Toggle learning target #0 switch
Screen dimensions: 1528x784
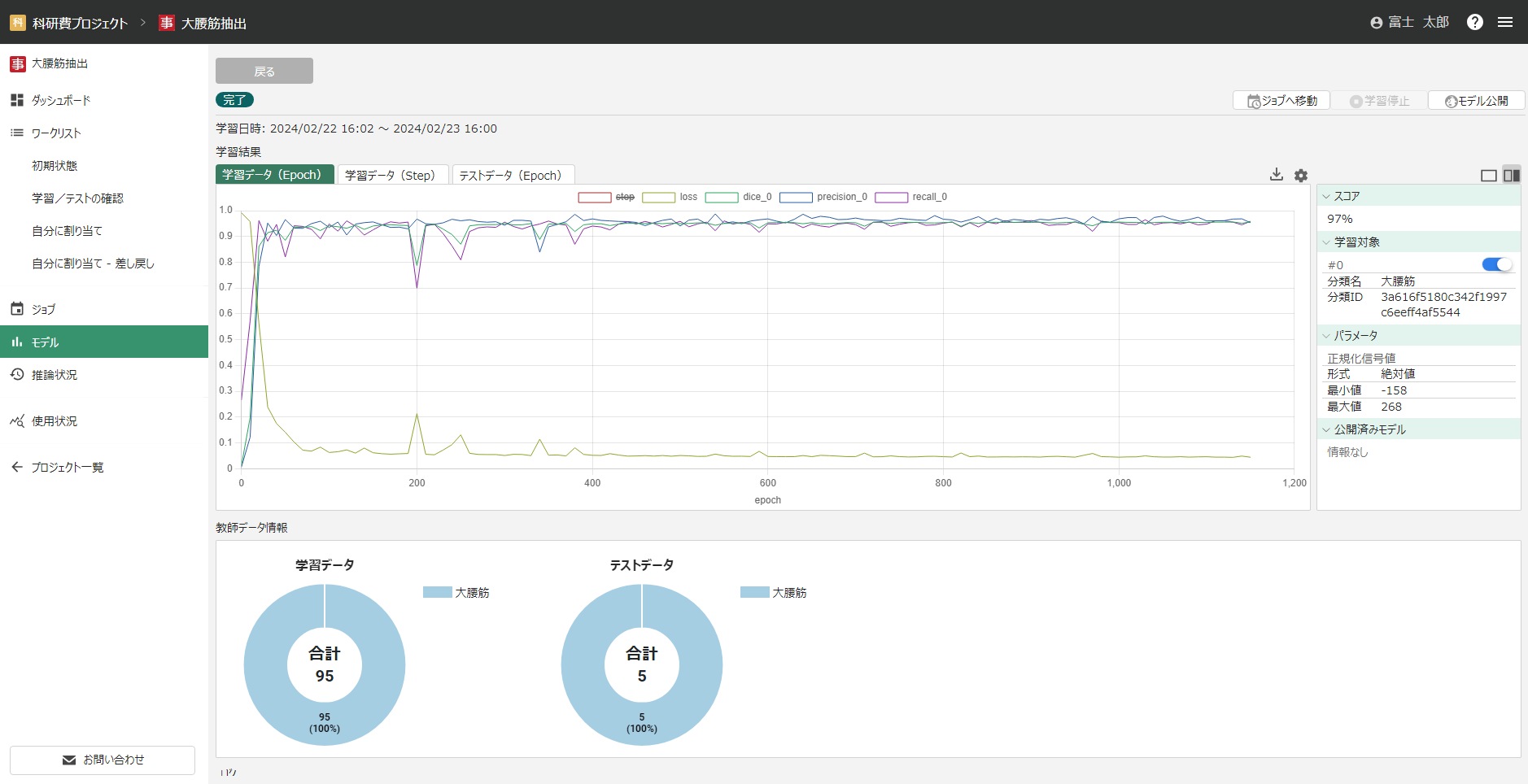pyautogui.click(x=1496, y=264)
